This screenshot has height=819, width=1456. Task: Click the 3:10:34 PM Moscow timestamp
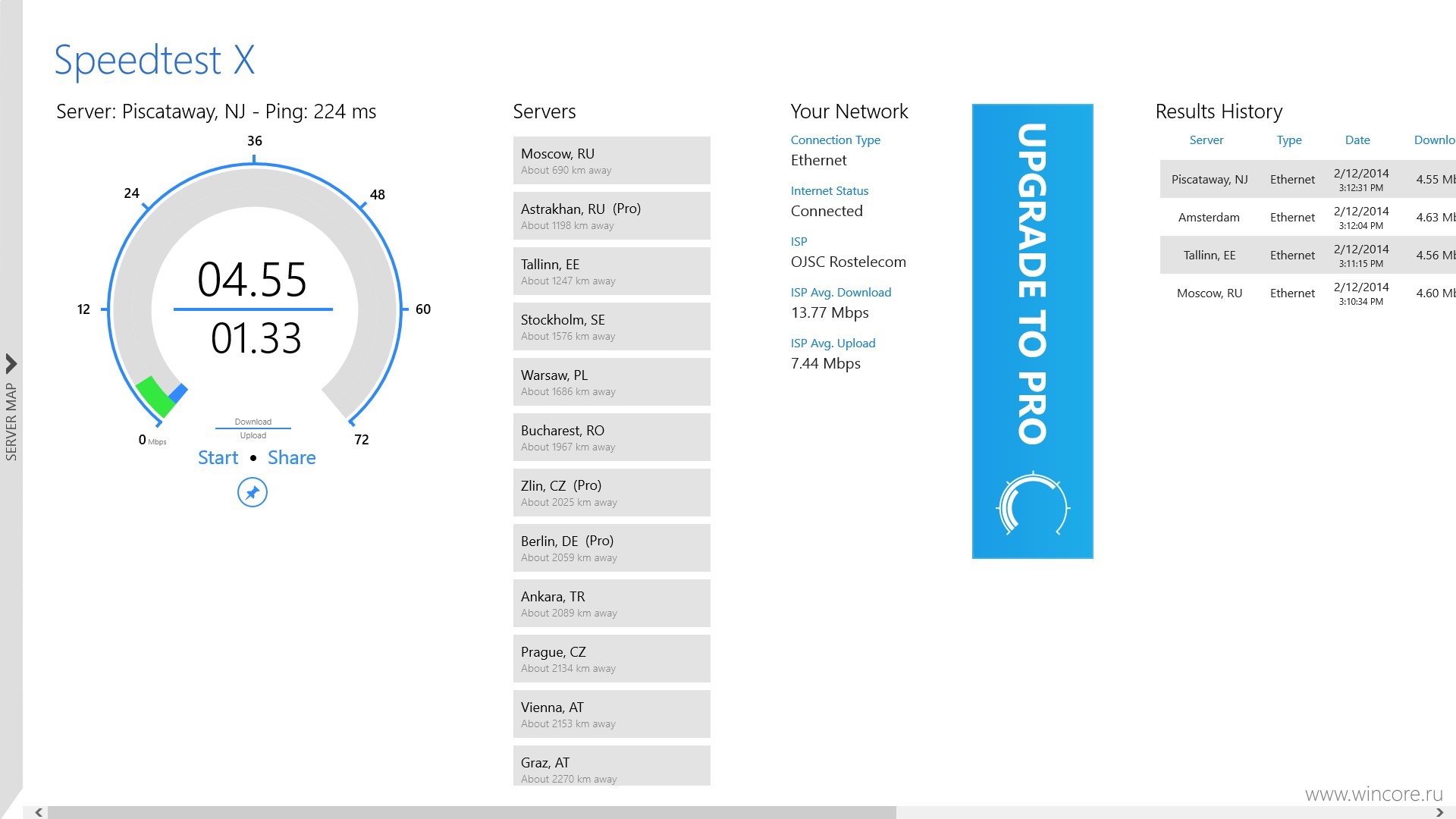tap(1361, 302)
